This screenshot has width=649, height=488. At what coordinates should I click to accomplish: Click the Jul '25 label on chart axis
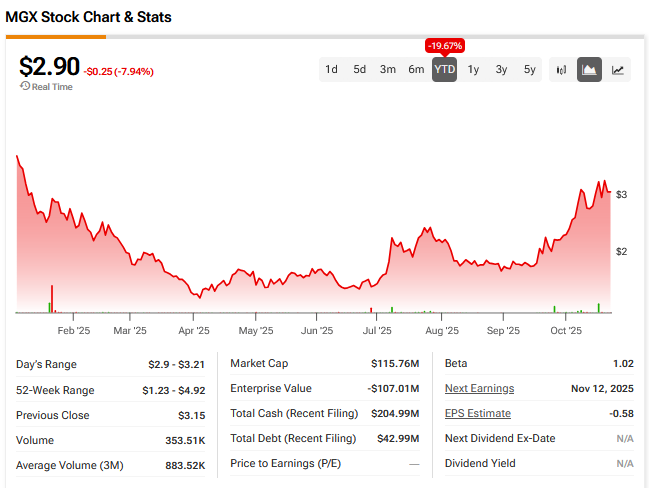coord(376,330)
